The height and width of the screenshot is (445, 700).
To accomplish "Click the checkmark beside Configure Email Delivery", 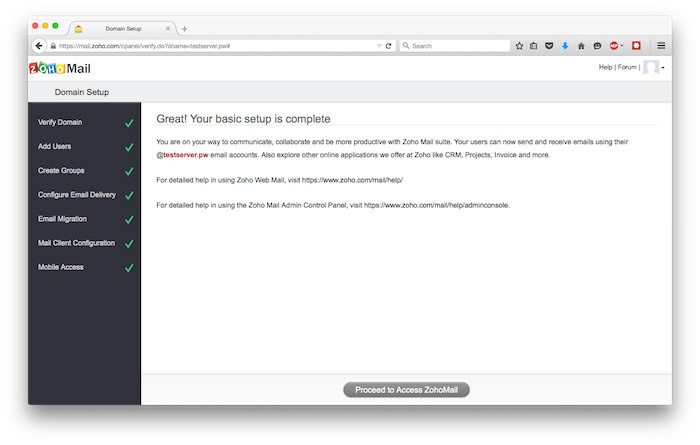I will coord(129,195).
